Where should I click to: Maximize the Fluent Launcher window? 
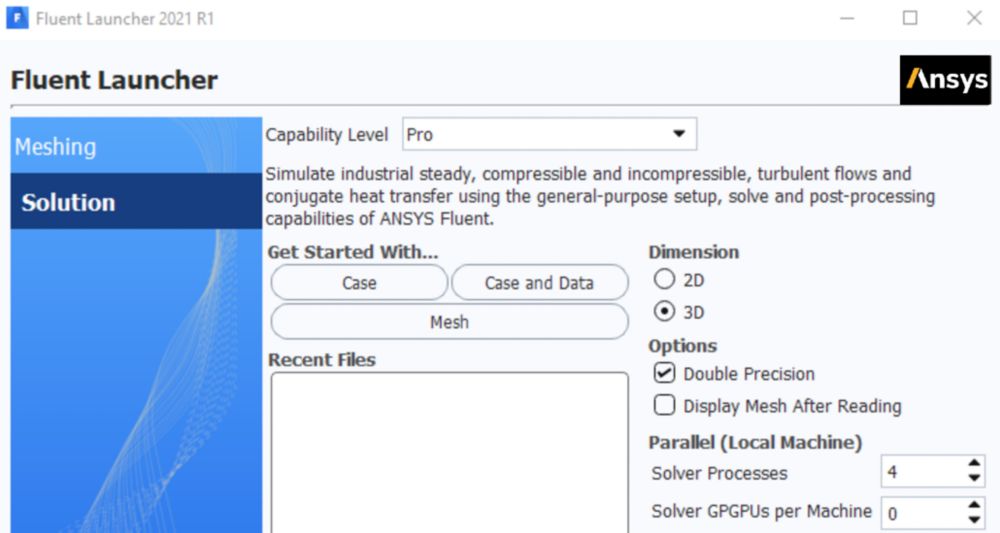910,19
